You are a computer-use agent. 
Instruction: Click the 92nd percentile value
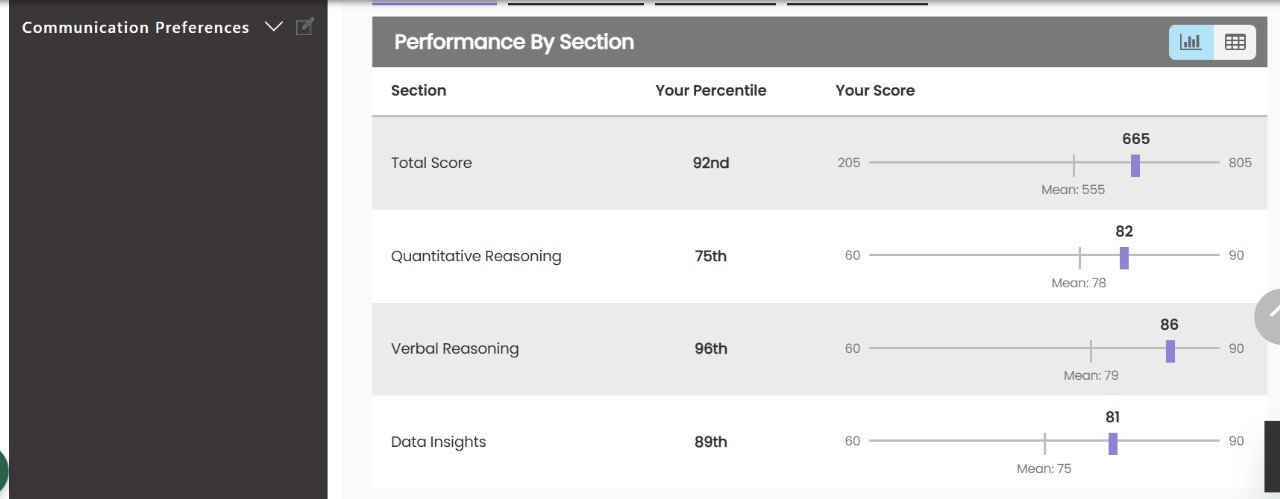tap(711, 163)
